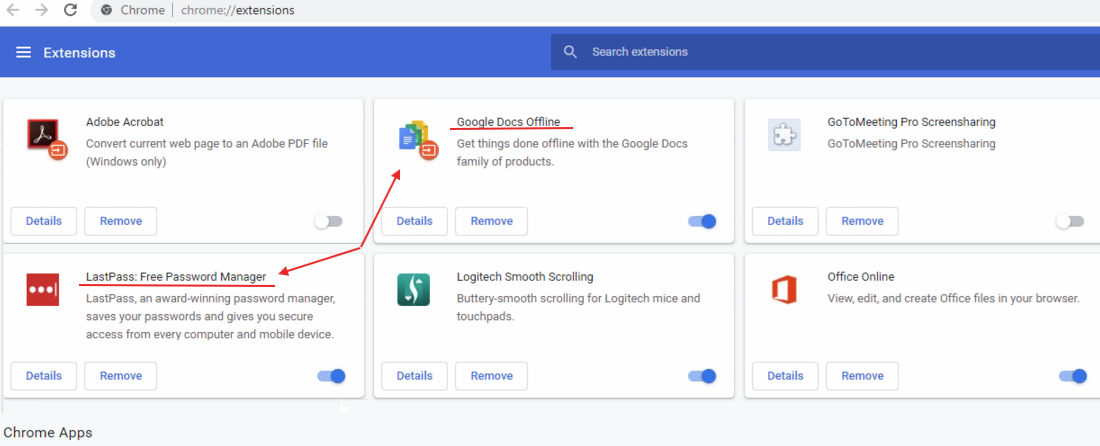Screen dimensions: 1100x446
Task: Remove the Office Online extension
Action: point(862,376)
